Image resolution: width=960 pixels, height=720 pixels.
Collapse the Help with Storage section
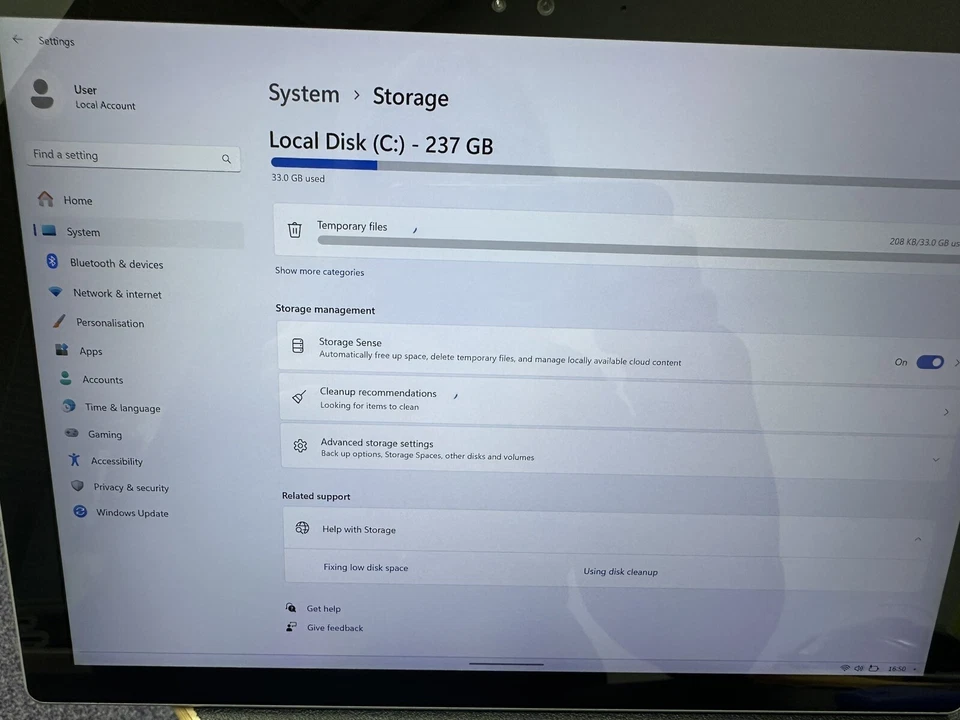point(917,538)
